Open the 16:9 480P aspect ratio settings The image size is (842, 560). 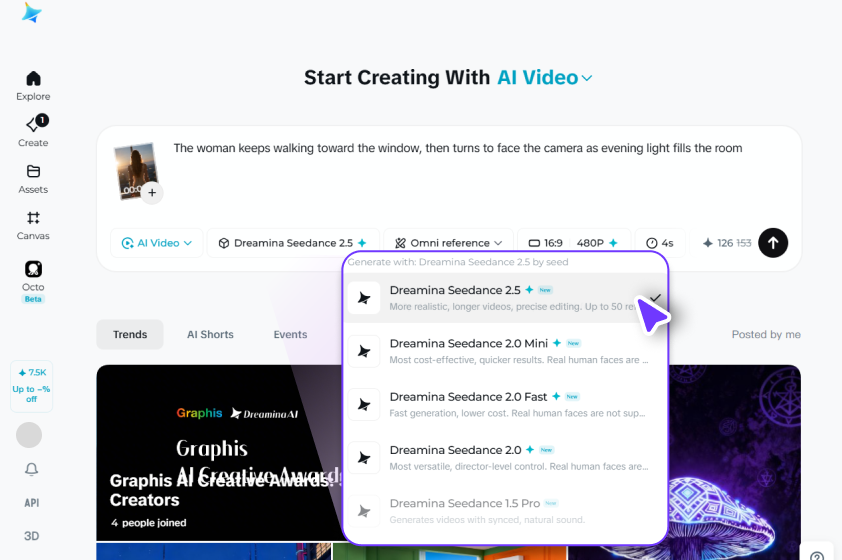[574, 243]
